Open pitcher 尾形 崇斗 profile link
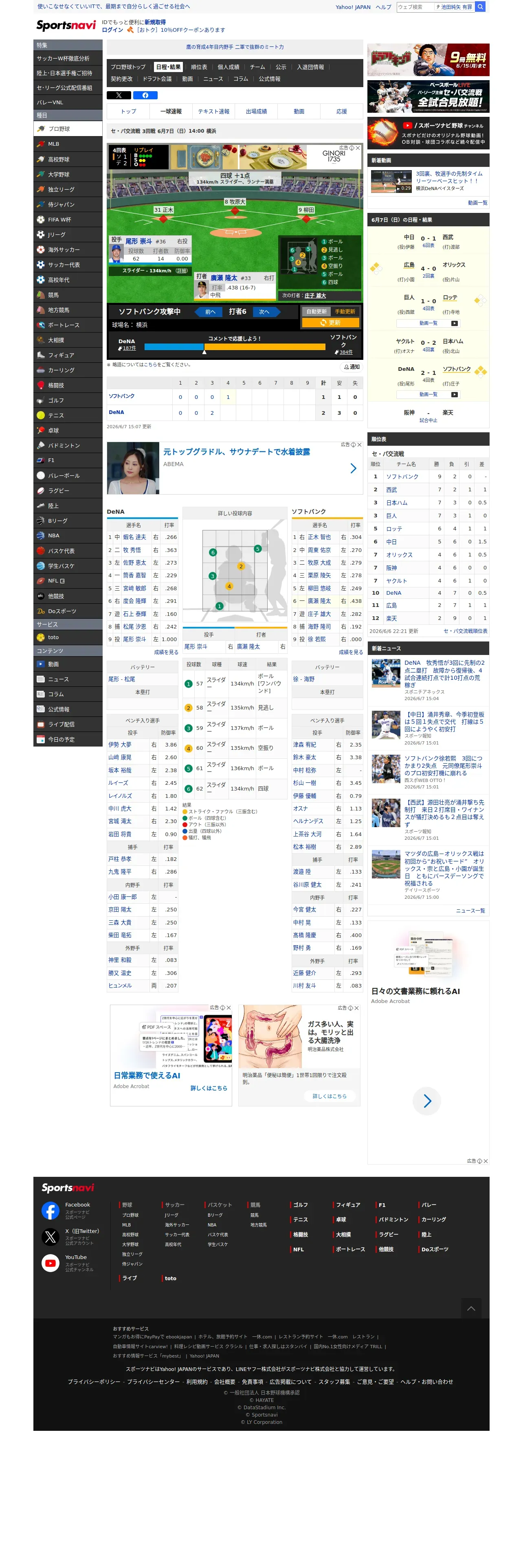Image resolution: width=523 pixels, height=1568 pixels. [x=139, y=241]
